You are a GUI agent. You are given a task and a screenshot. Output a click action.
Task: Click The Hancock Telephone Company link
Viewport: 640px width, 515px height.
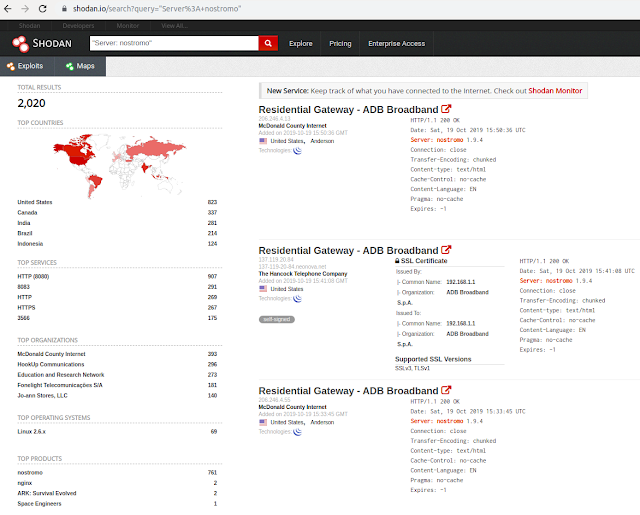pyautogui.click(x=303, y=274)
